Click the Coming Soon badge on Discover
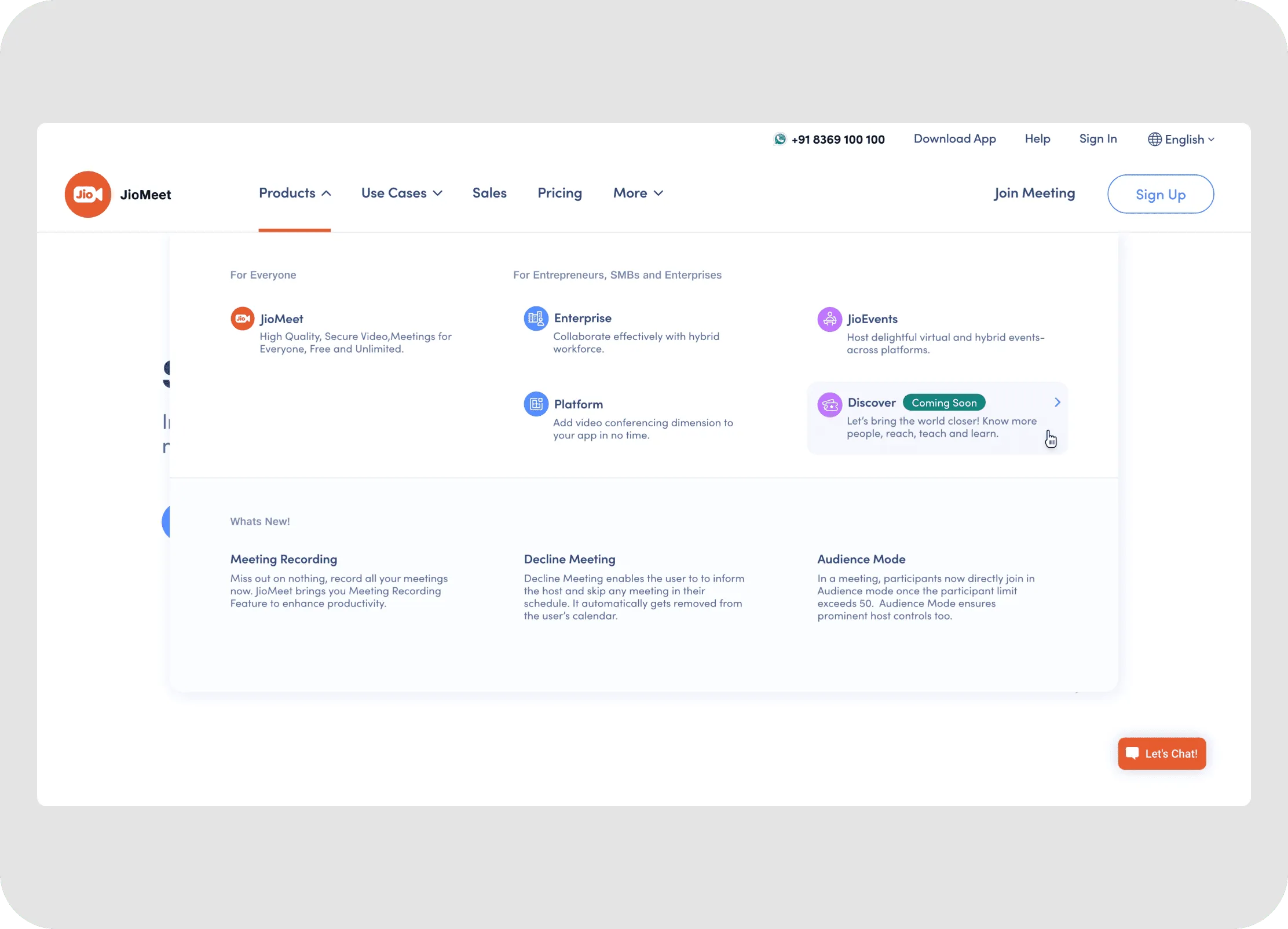 (943, 402)
